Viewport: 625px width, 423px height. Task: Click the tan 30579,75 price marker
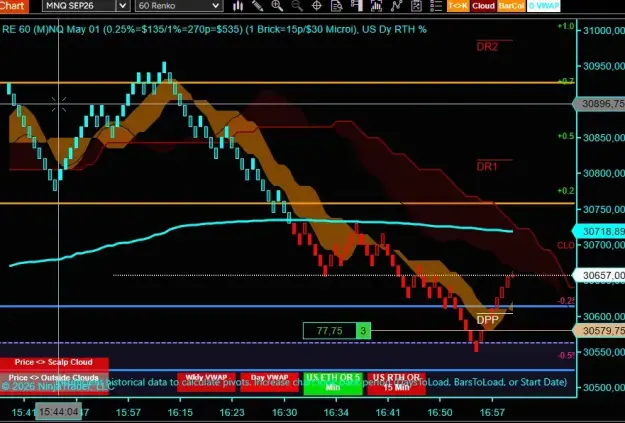click(x=599, y=331)
